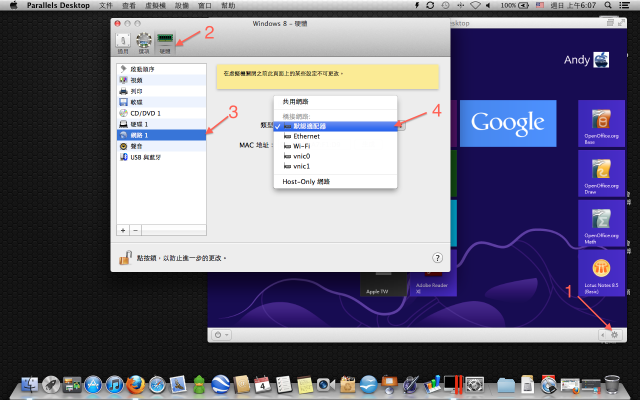Select the boot order flag item in sidebar
640x400 pixels.
162,69
